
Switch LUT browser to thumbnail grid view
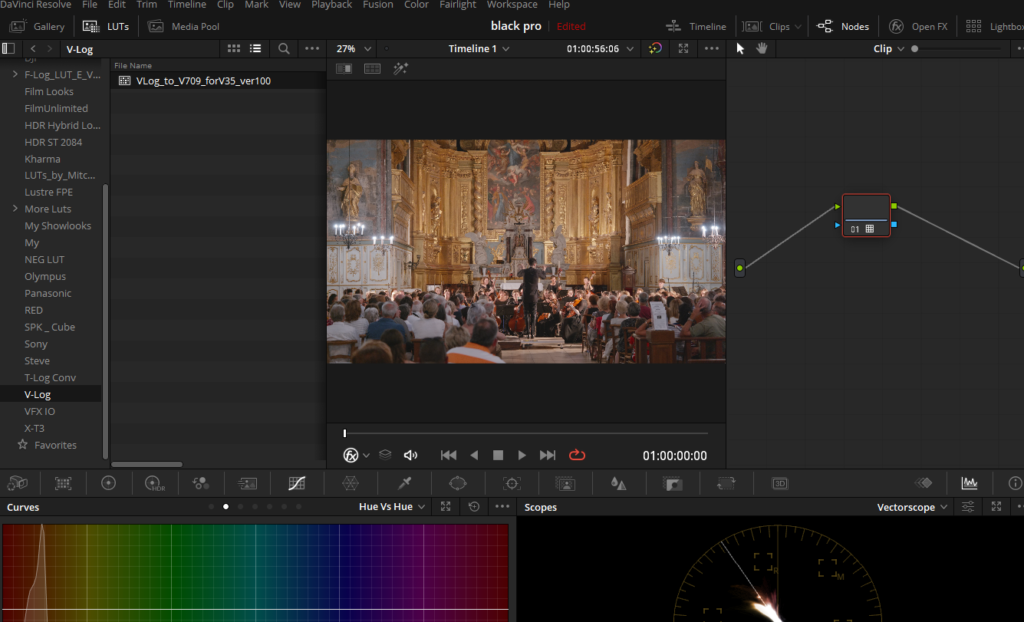[233, 48]
